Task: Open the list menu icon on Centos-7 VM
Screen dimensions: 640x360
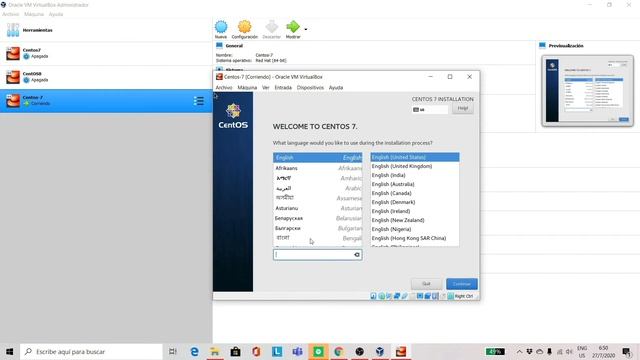Action: [x=198, y=101]
